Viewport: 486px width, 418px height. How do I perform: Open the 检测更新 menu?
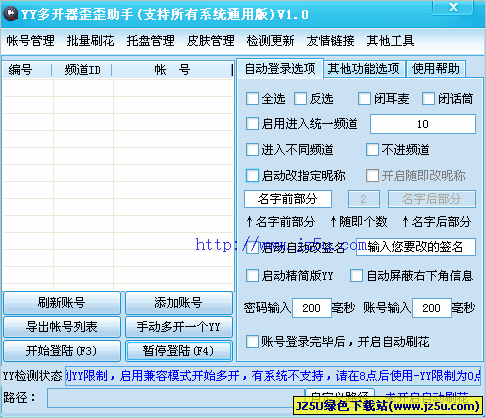coord(270,41)
